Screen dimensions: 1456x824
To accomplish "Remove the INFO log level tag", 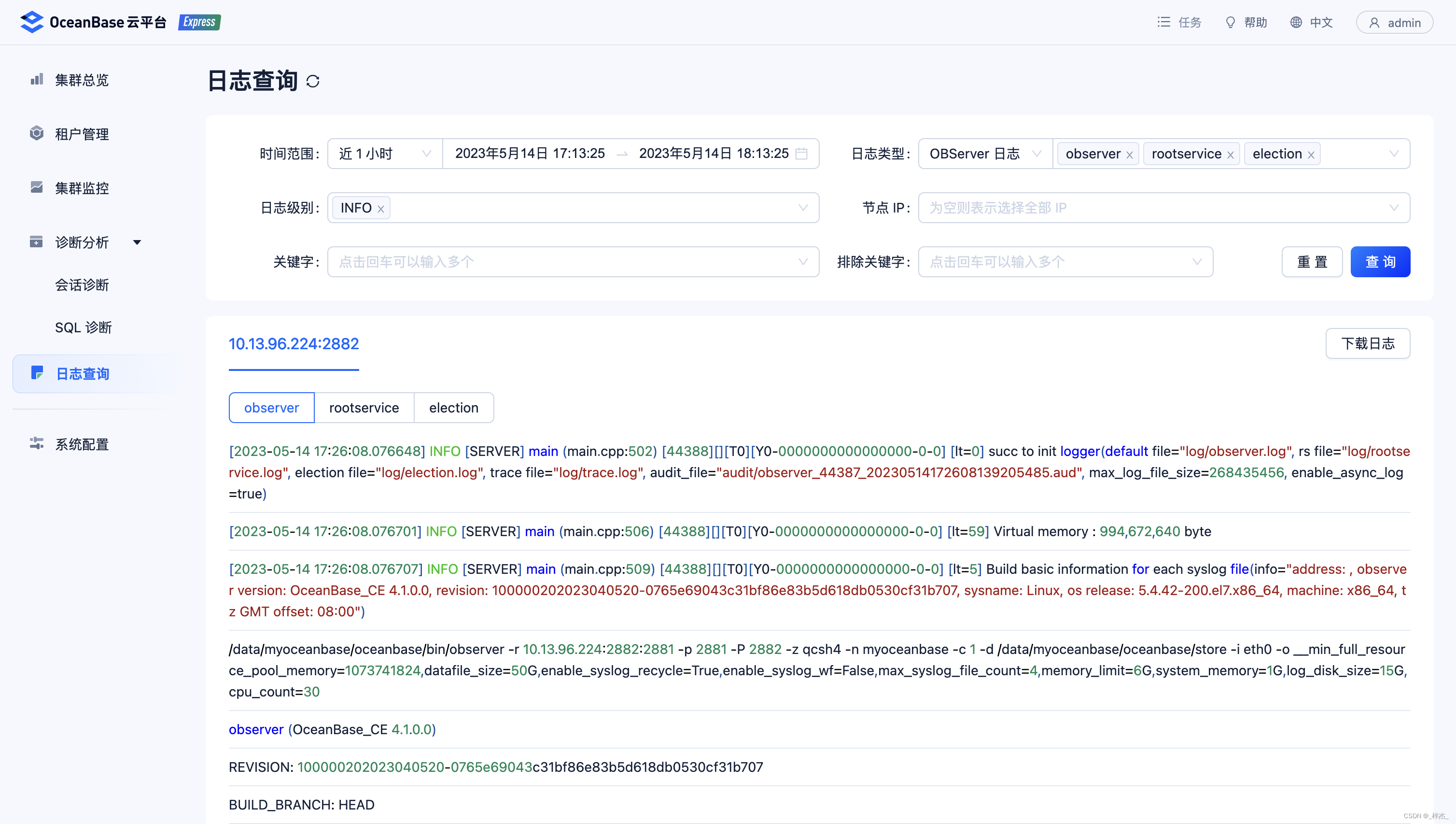I will tap(381, 210).
